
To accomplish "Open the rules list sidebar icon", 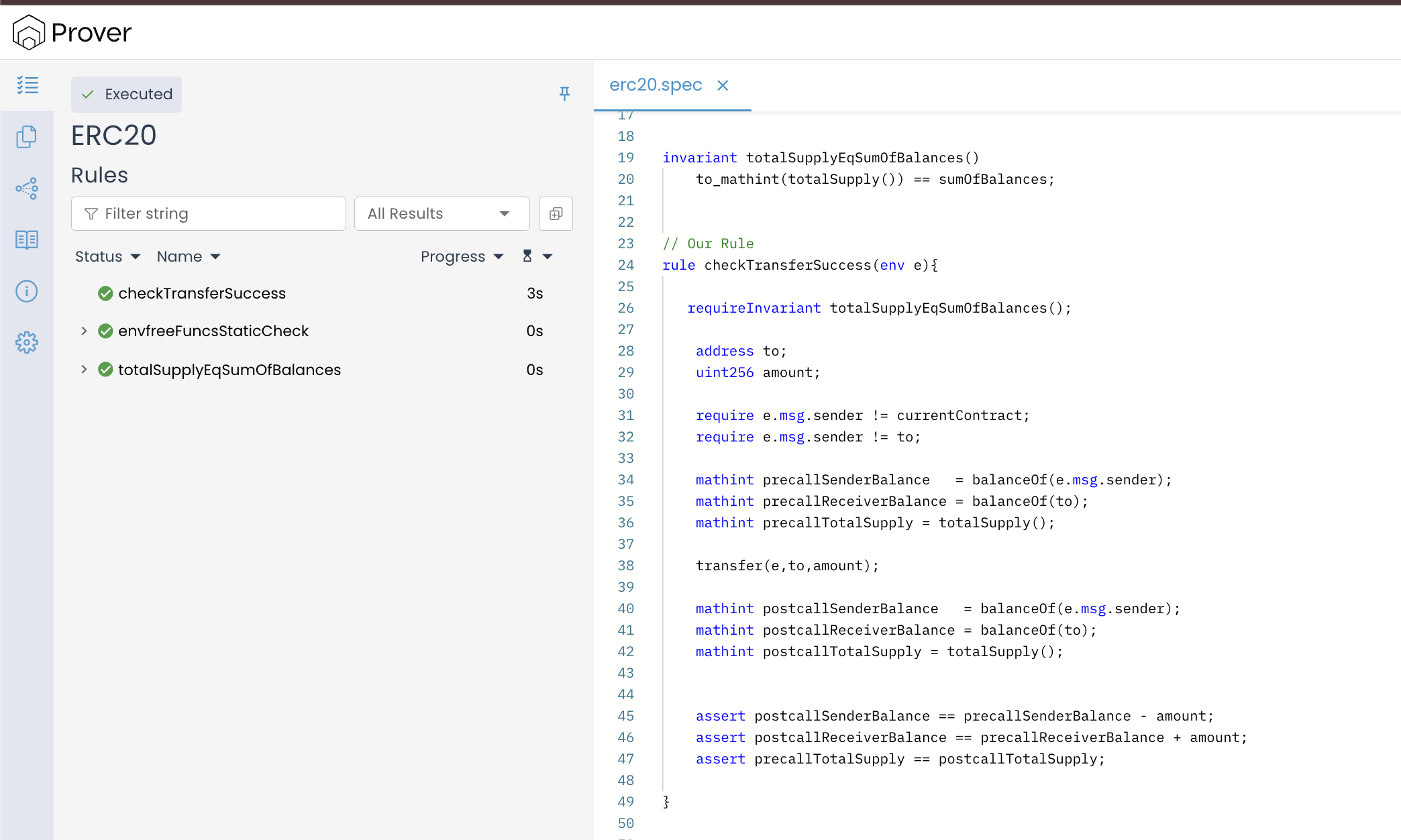I will (28, 85).
